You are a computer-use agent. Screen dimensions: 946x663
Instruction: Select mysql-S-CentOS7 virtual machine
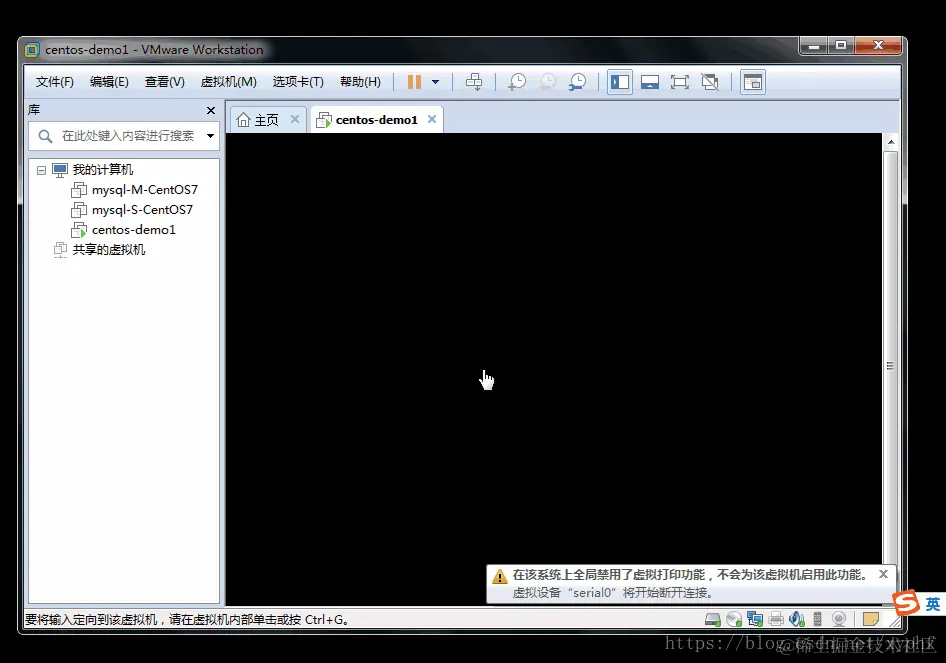click(x=142, y=209)
